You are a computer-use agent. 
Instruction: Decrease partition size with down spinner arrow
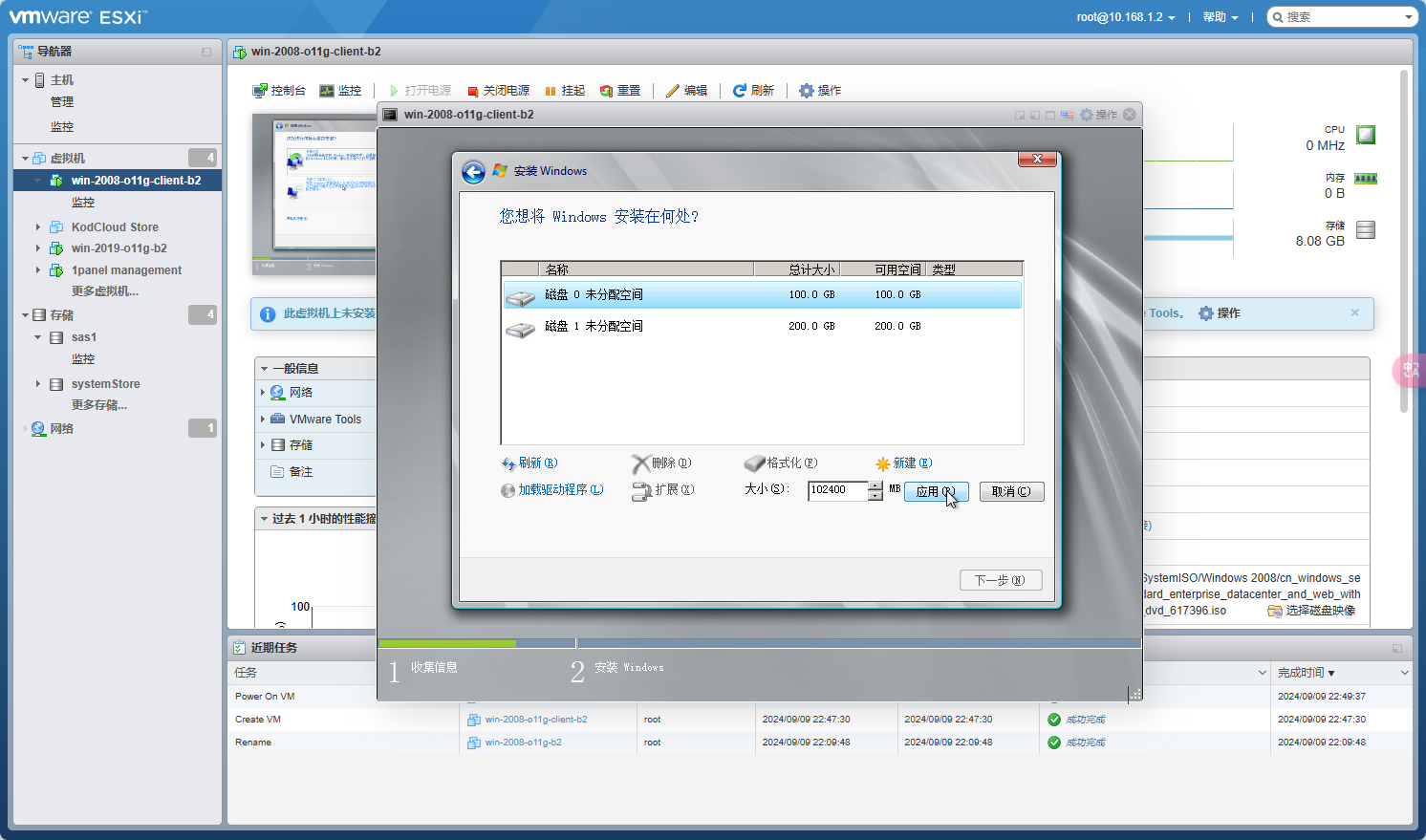click(875, 496)
